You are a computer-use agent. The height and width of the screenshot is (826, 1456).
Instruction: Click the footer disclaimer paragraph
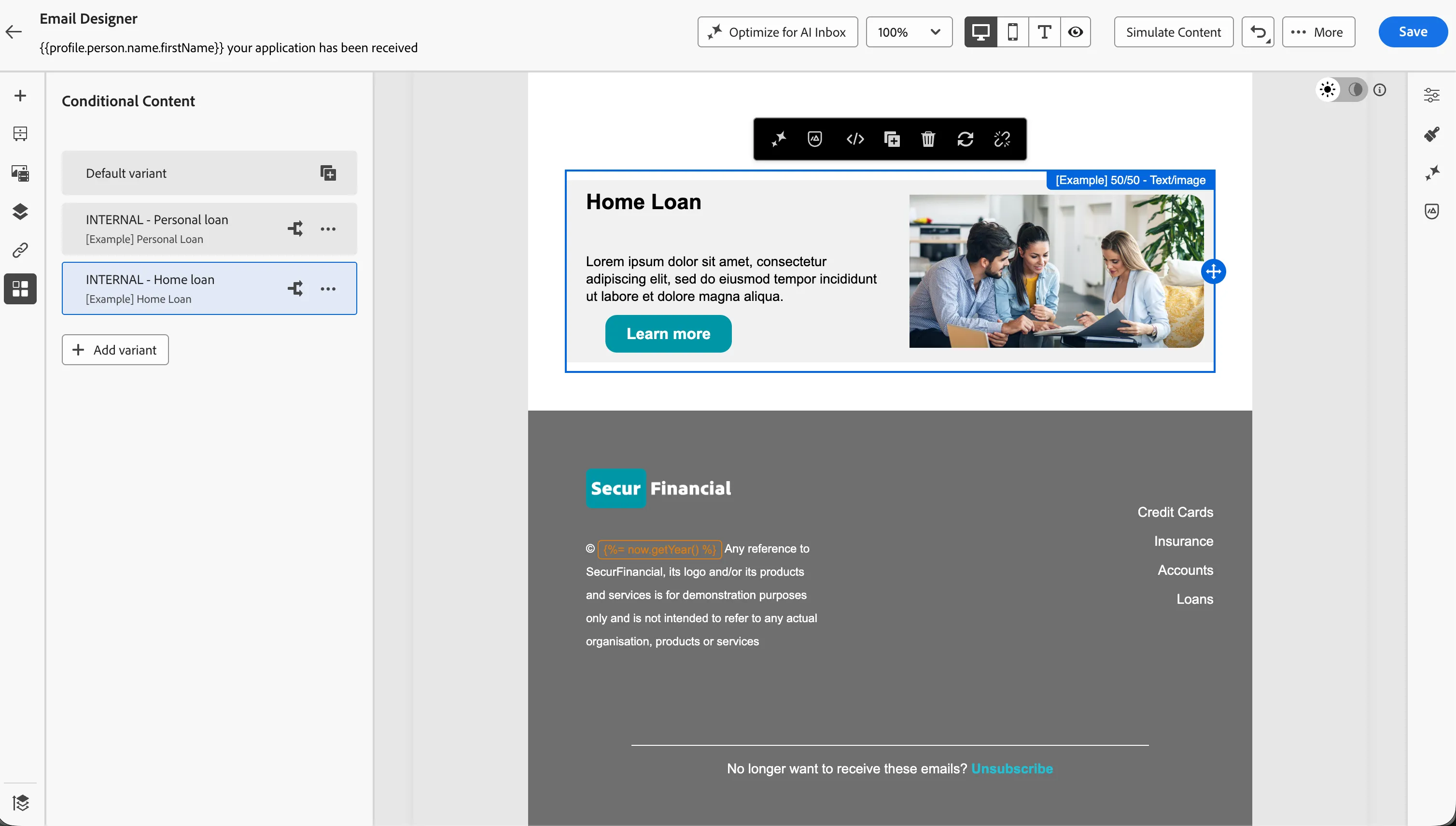701,595
